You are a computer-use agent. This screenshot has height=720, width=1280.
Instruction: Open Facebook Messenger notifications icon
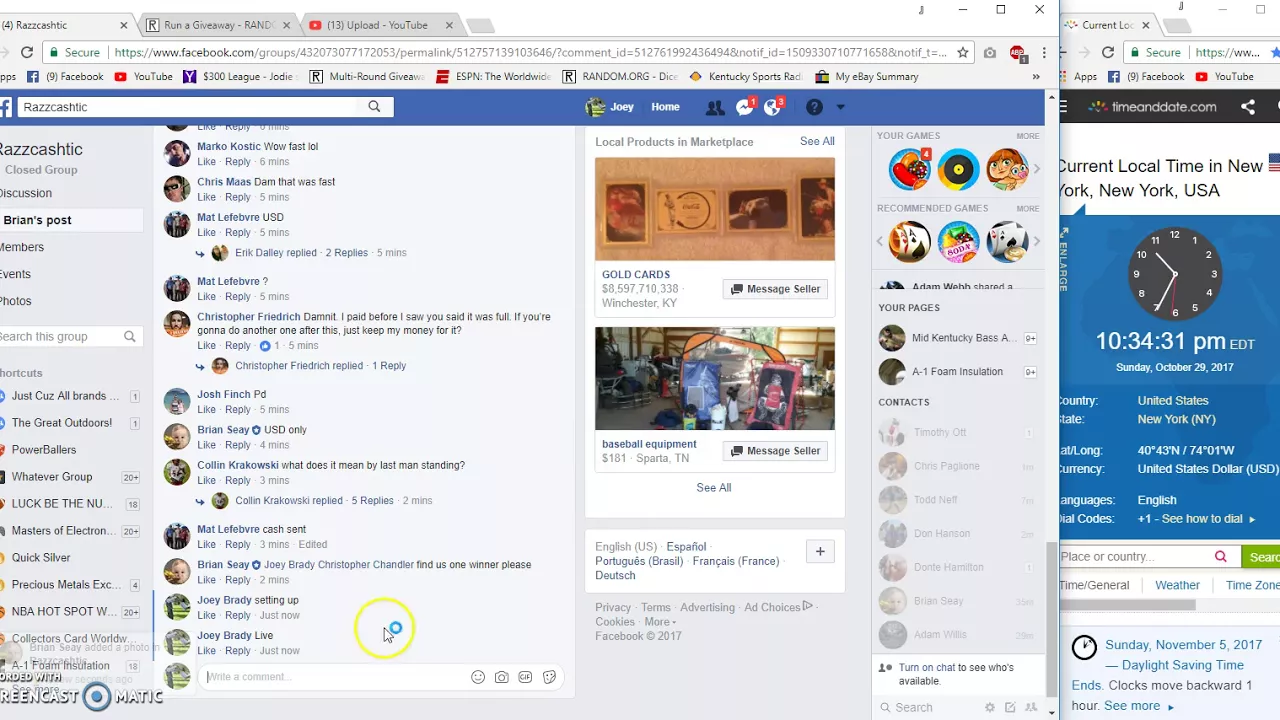pos(744,107)
